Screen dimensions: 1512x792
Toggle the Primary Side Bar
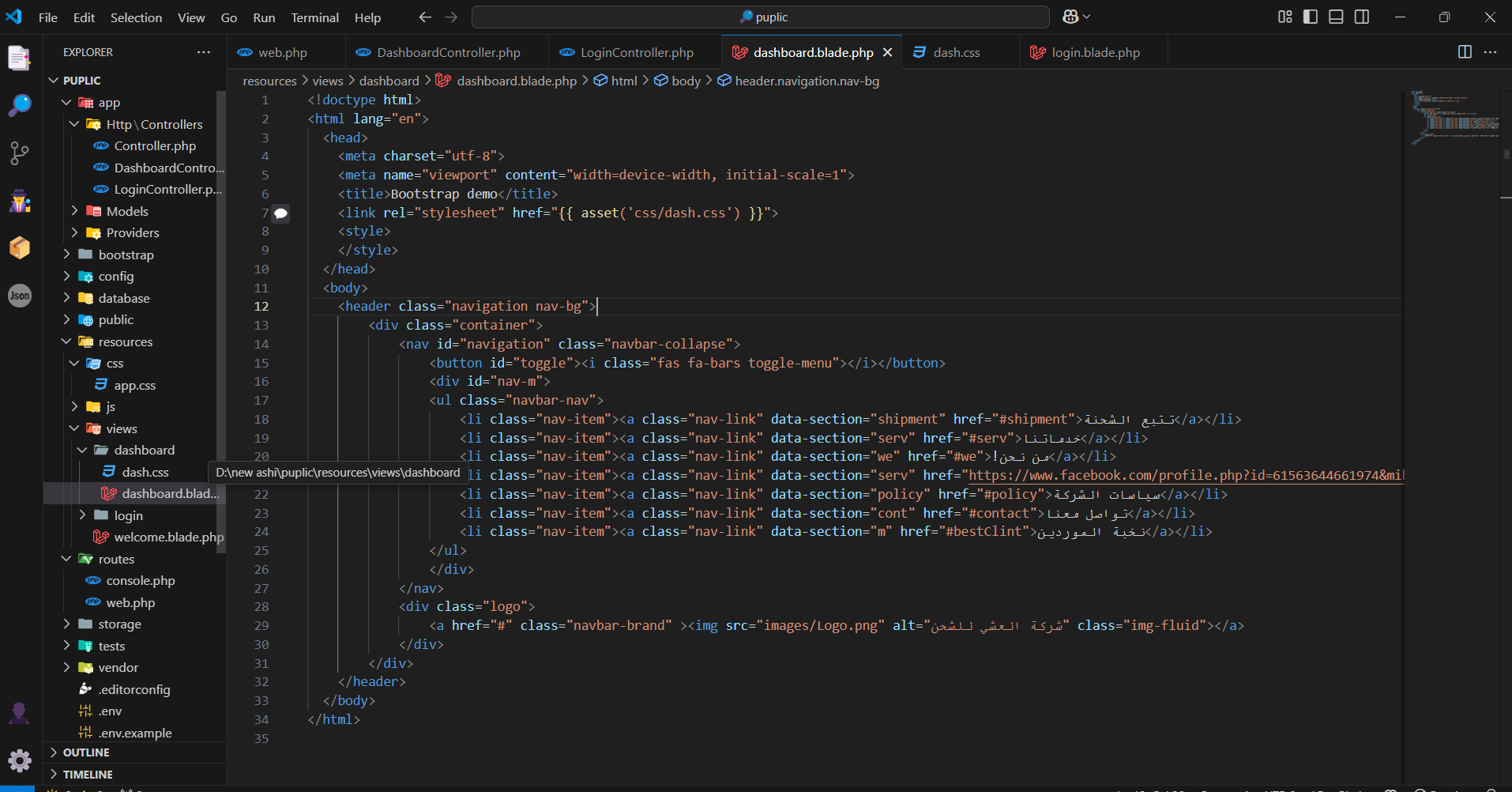click(1311, 17)
